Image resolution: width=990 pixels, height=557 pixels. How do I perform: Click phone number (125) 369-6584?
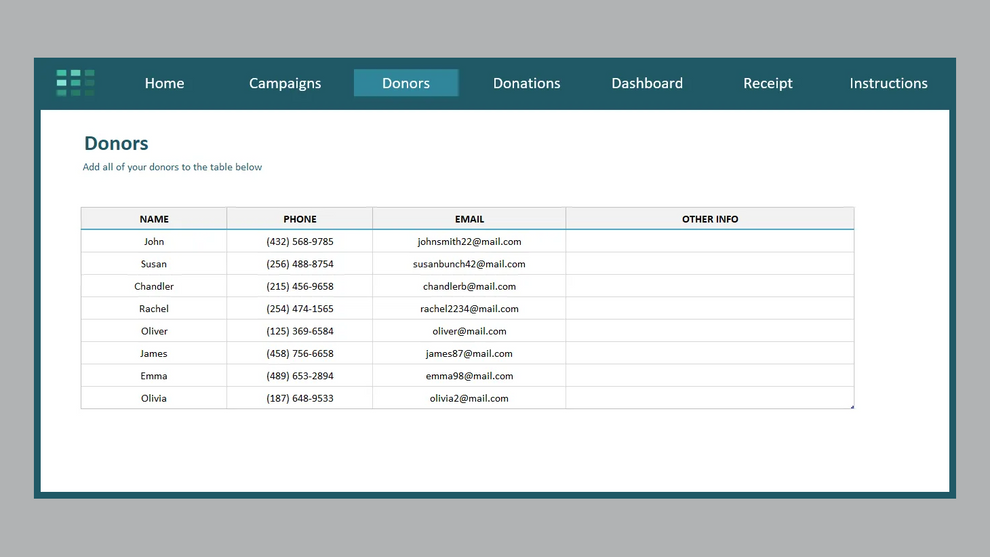(300, 331)
